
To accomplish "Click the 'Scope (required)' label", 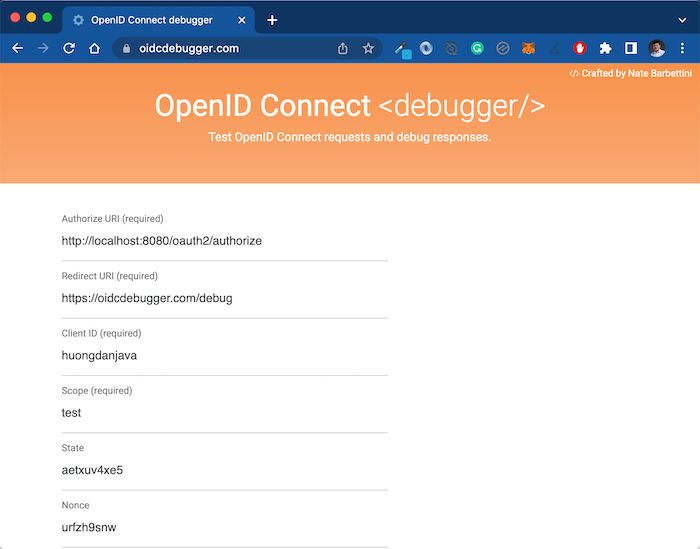I will tap(97, 391).
